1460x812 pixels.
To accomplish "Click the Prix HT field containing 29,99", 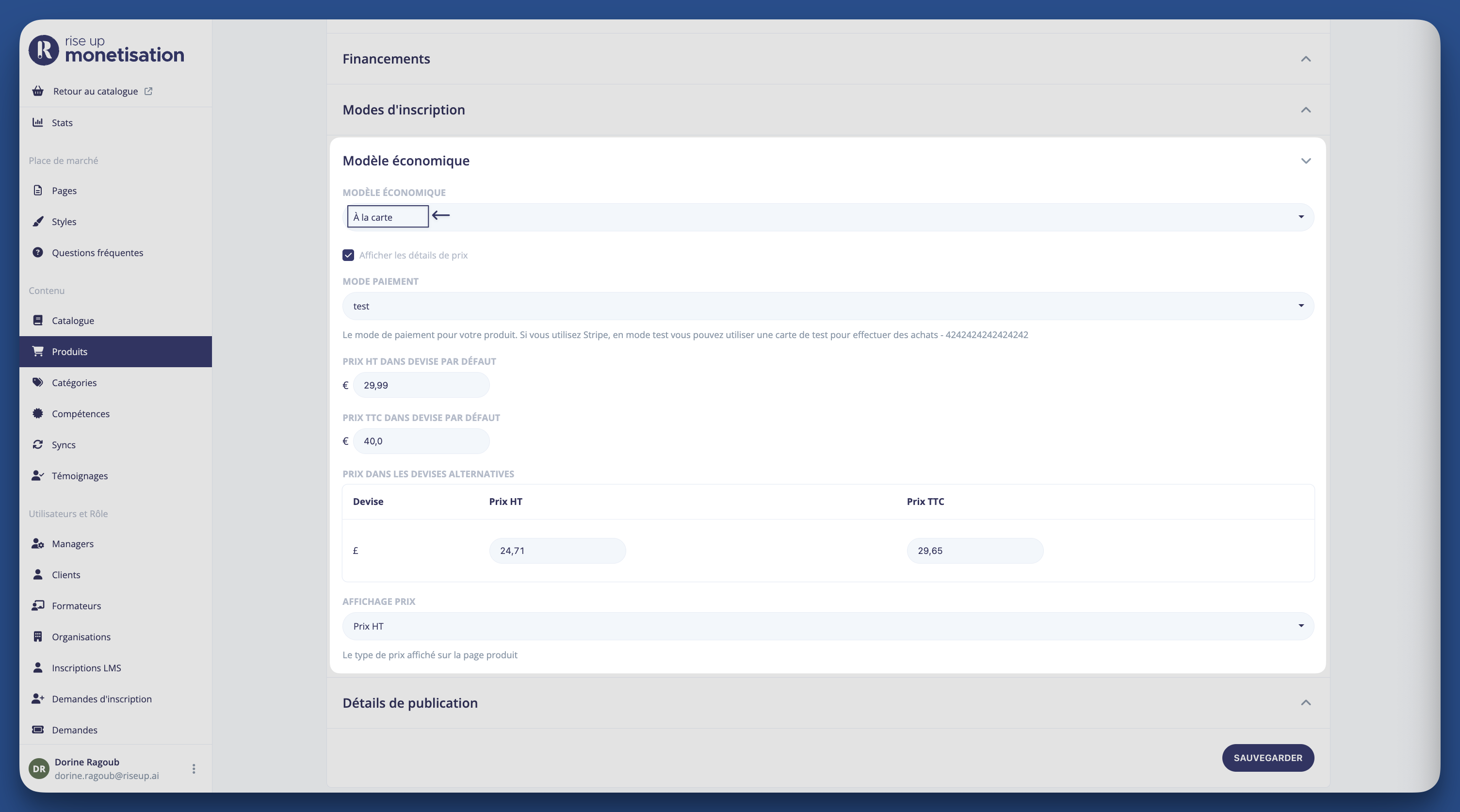I will pyautogui.click(x=421, y=385).
